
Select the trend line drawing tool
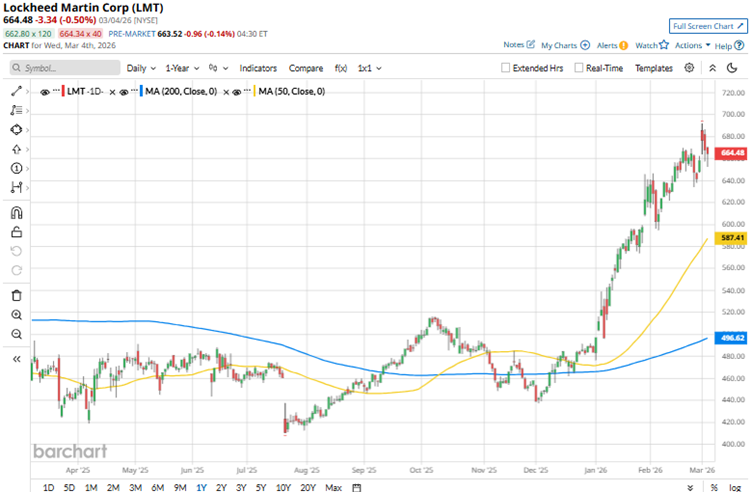[16, 91]
